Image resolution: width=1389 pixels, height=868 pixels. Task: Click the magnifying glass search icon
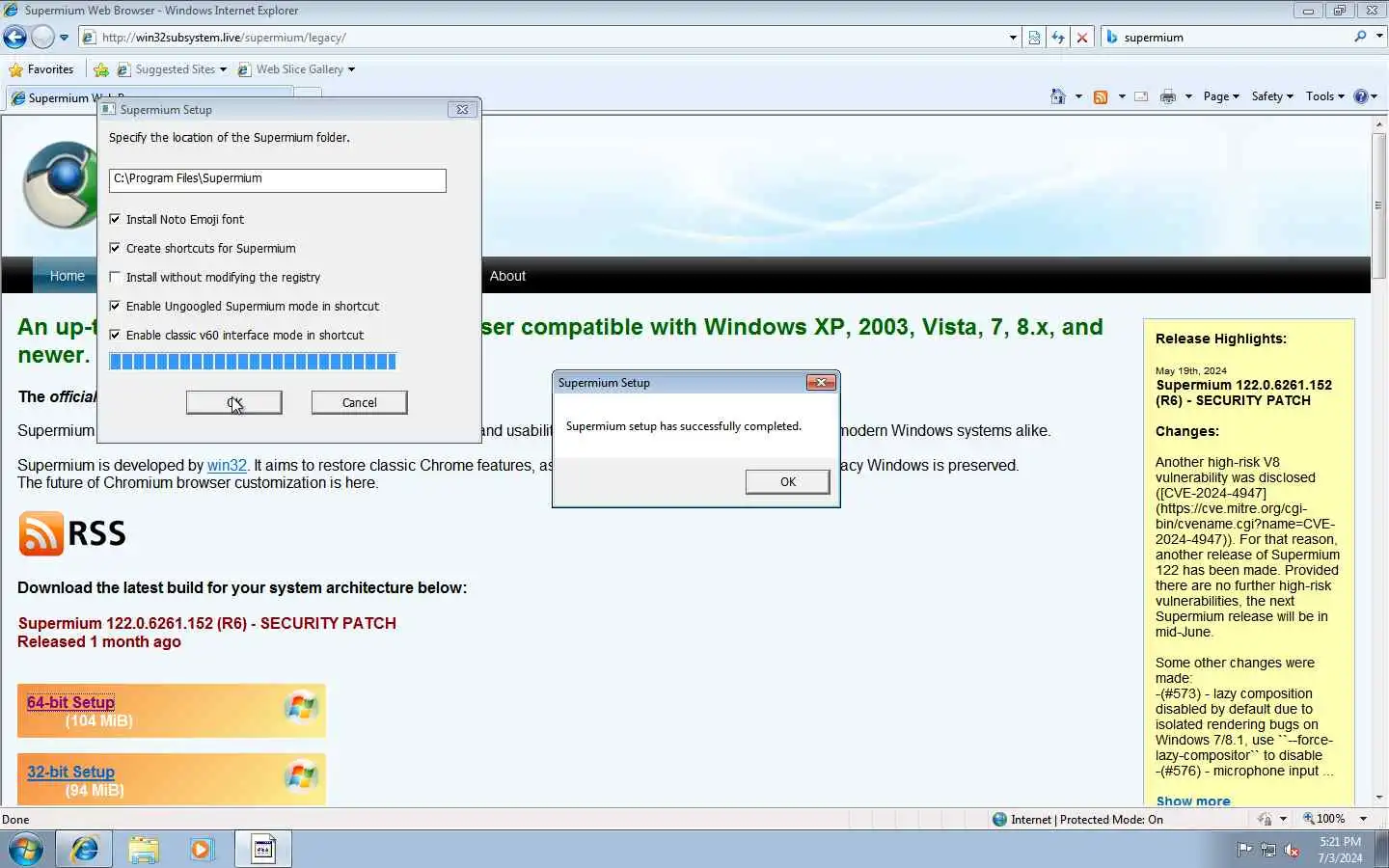point(1360,37)
